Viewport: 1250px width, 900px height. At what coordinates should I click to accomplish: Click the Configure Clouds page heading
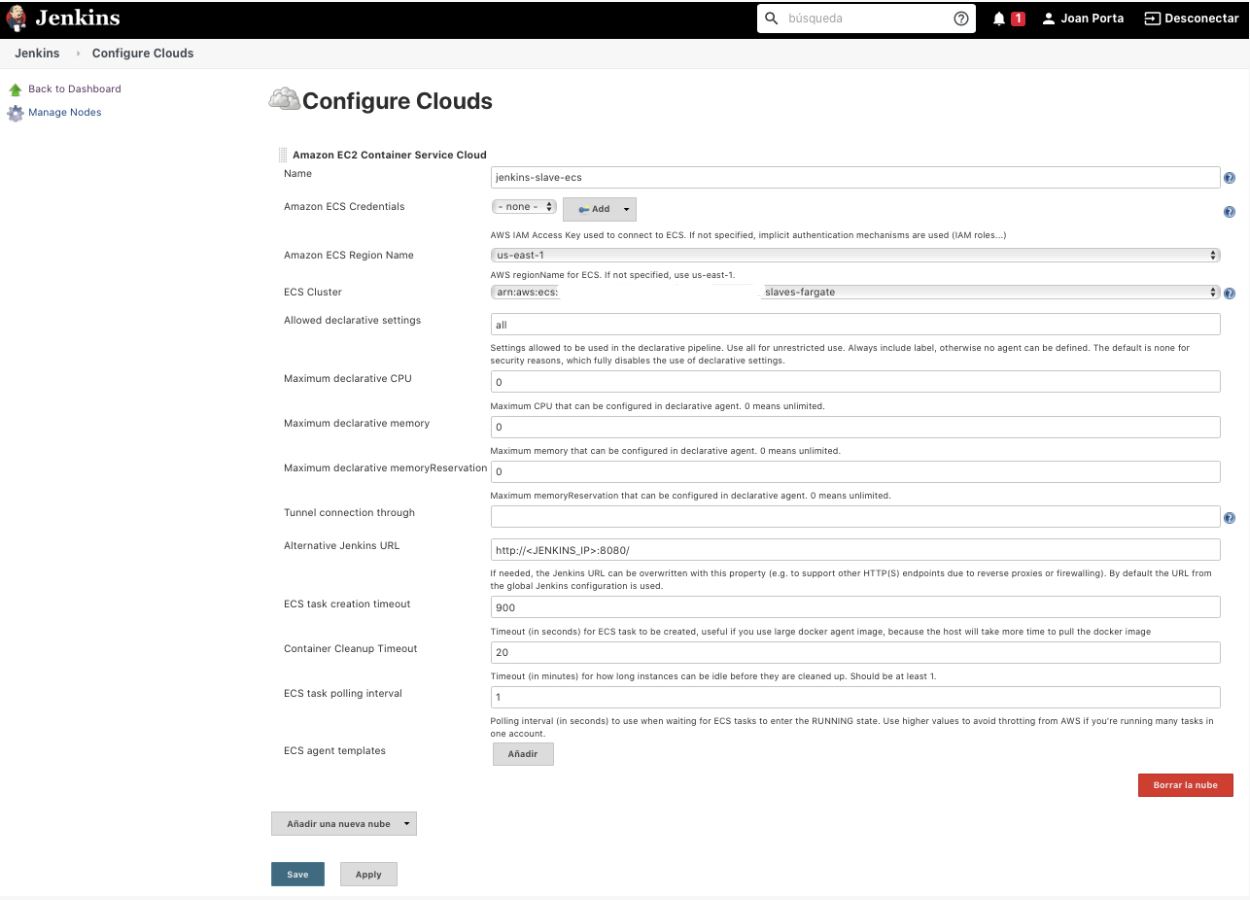(397, 101)
